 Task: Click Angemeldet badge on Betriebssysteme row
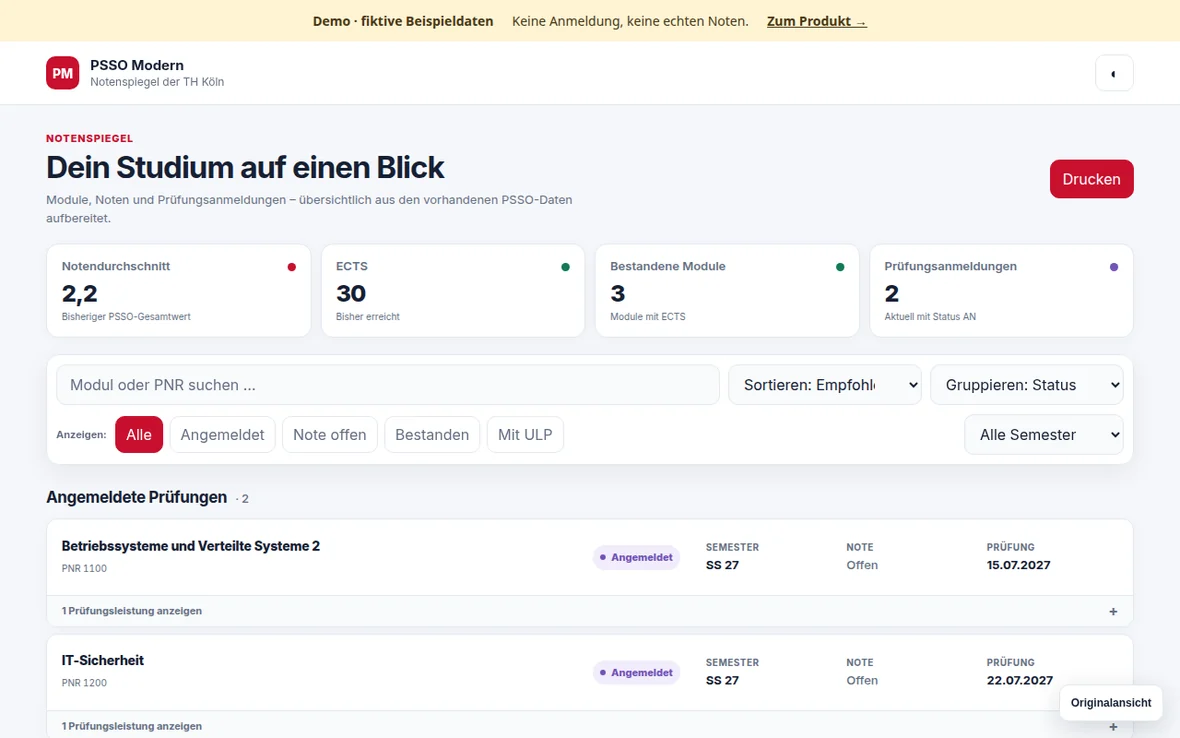[637, 557]
